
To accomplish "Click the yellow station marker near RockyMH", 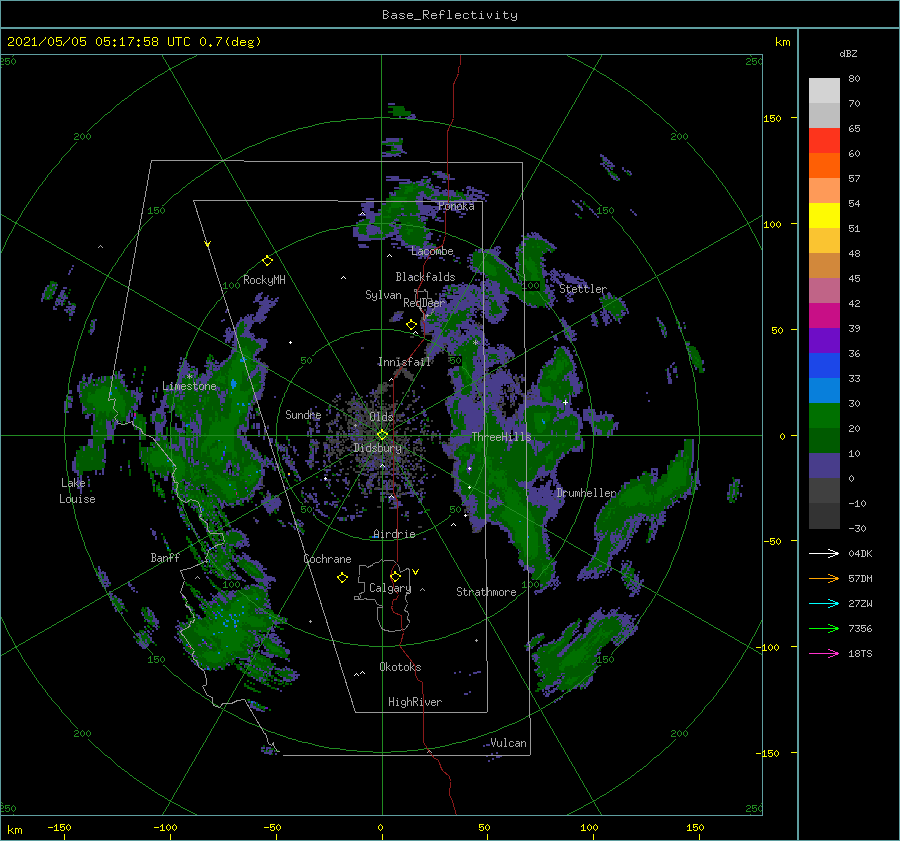I will (x=267, y=261).
